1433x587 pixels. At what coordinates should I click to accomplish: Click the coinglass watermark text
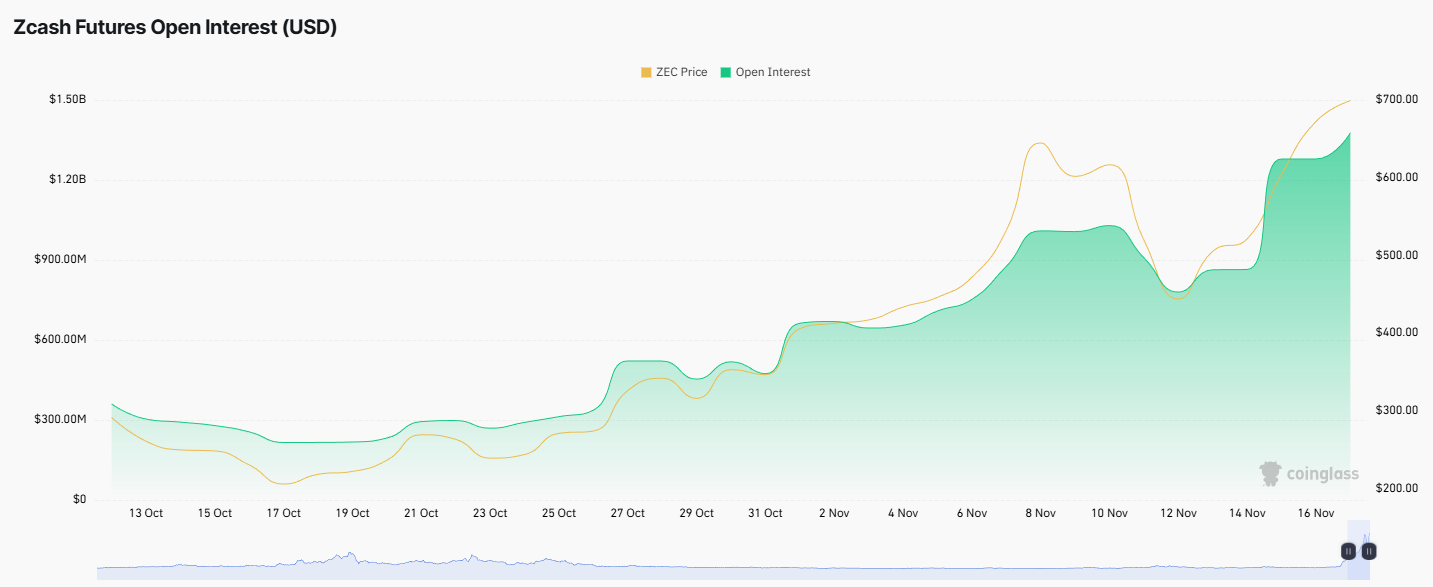coord(1323,474)
